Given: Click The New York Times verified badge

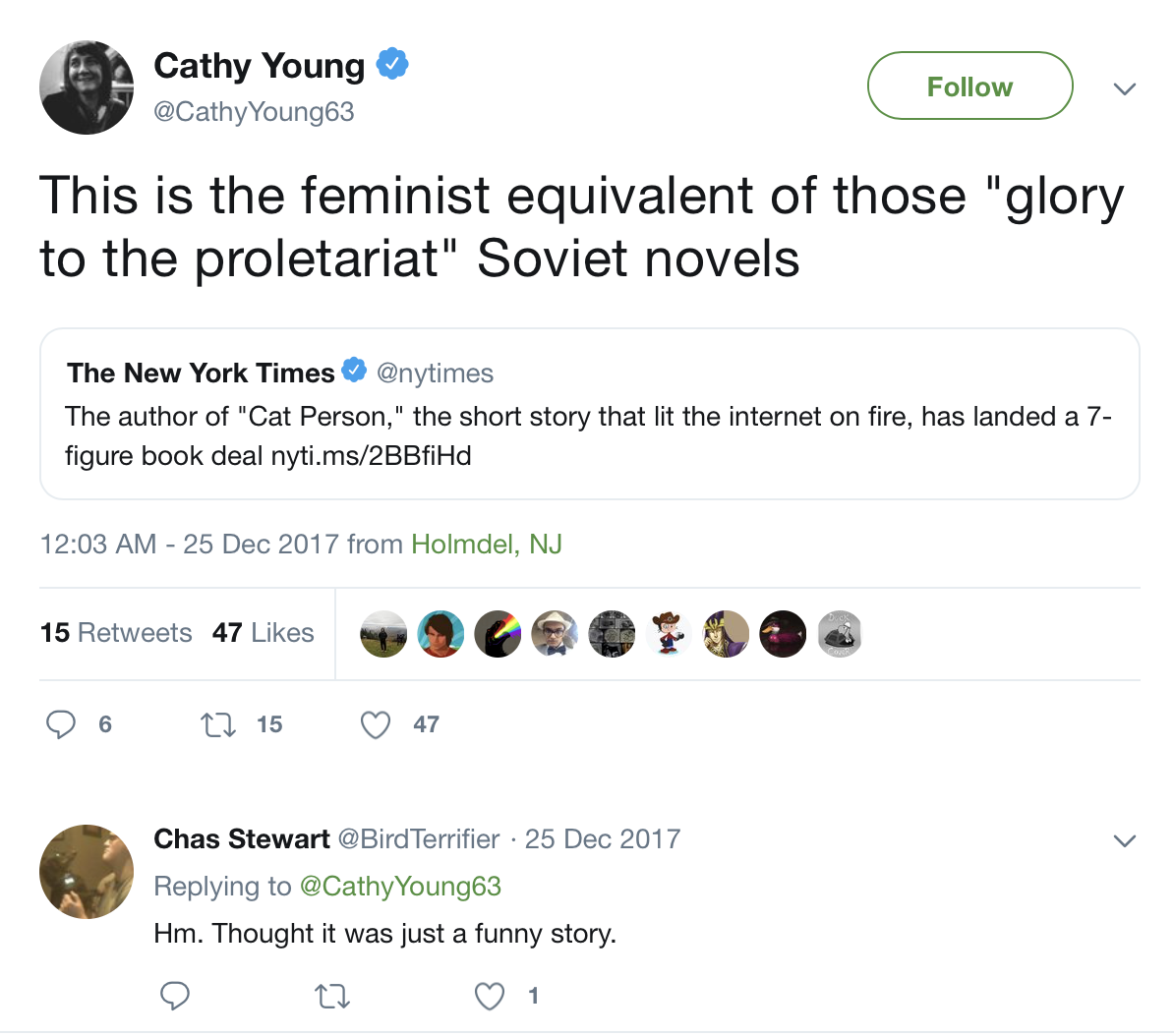Looking at the screenshot, I should pyautogui.click(x=354, y=372).
